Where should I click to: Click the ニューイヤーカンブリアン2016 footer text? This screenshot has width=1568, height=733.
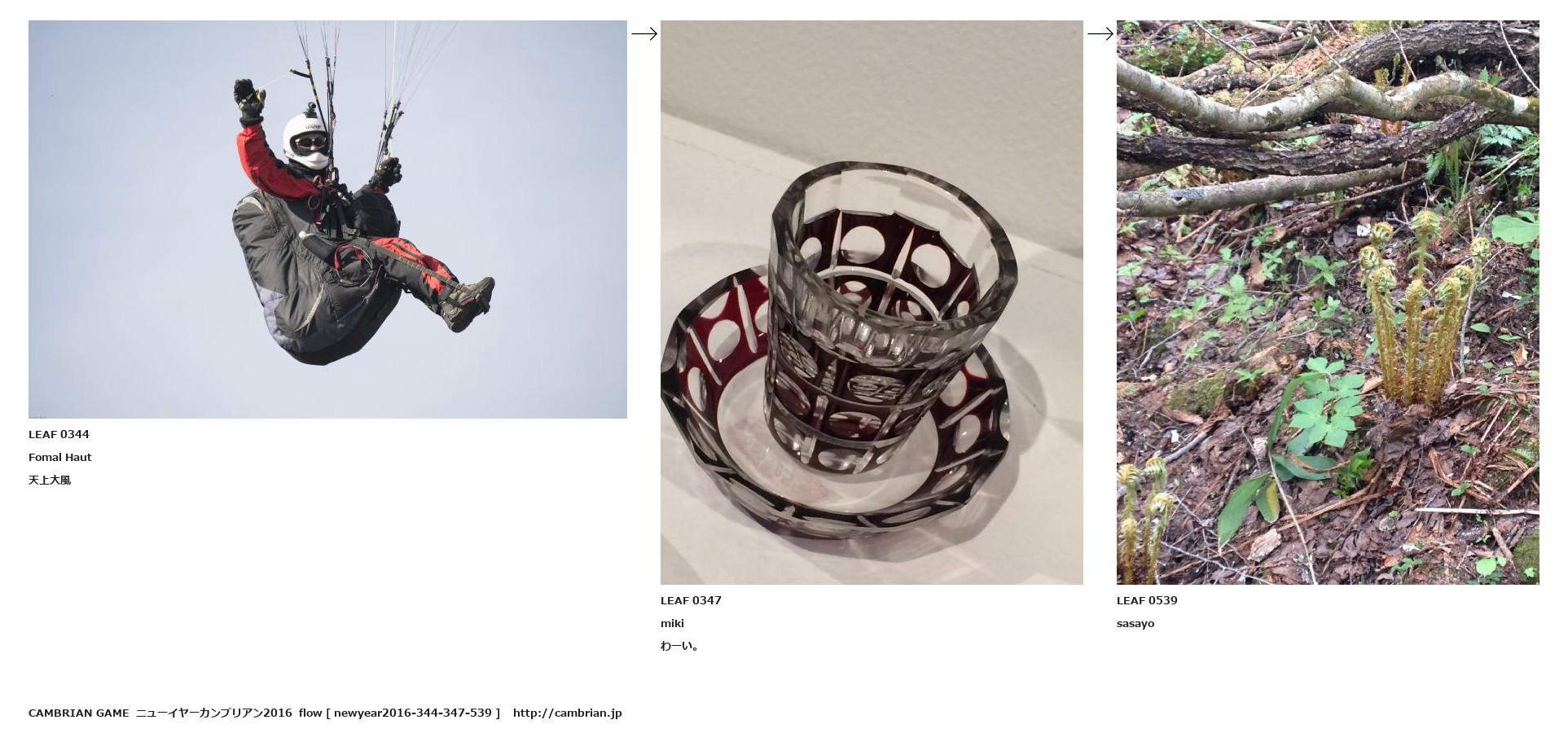[x=213, y=713]
